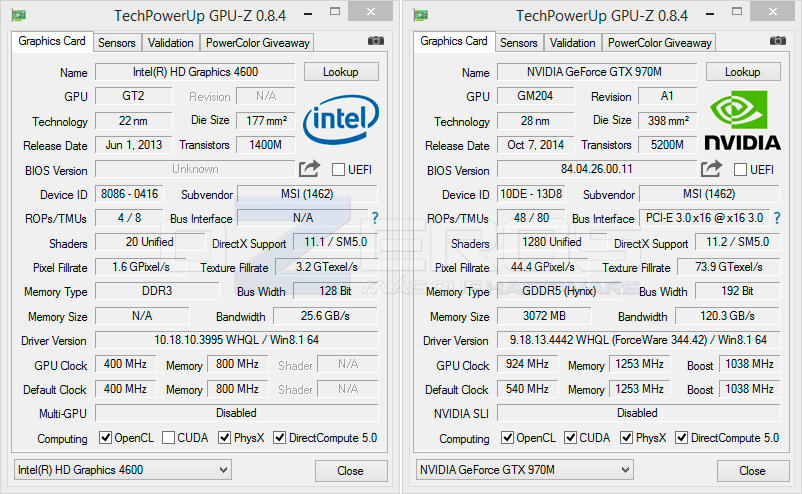Click Lookup button in Intel window

coord(341,72)
